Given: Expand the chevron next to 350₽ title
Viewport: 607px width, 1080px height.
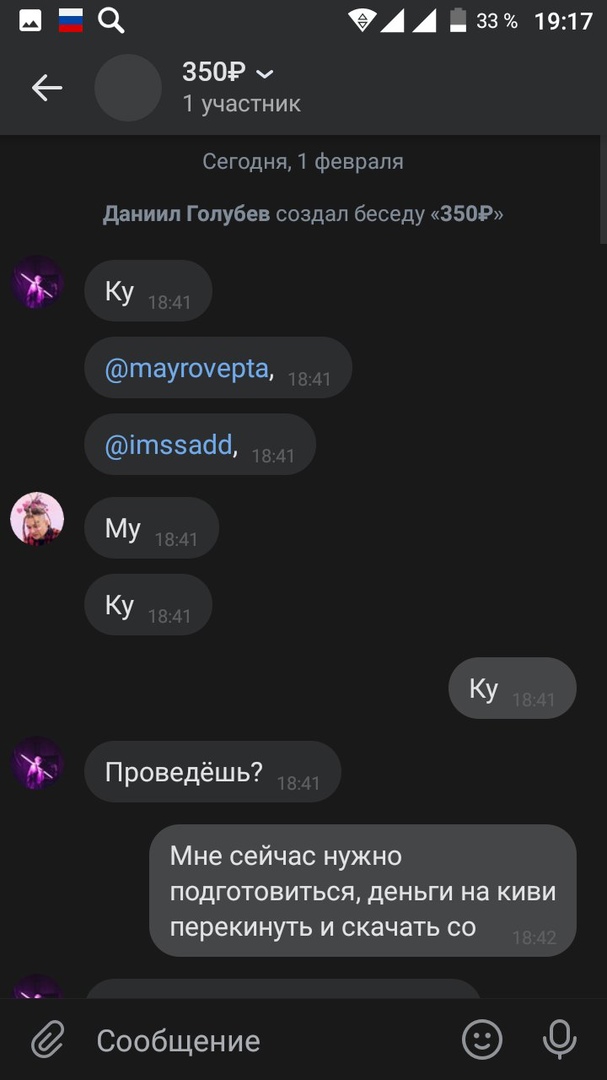Looking at the screenshot, I should pyautogui.click(x=265, y=73).
